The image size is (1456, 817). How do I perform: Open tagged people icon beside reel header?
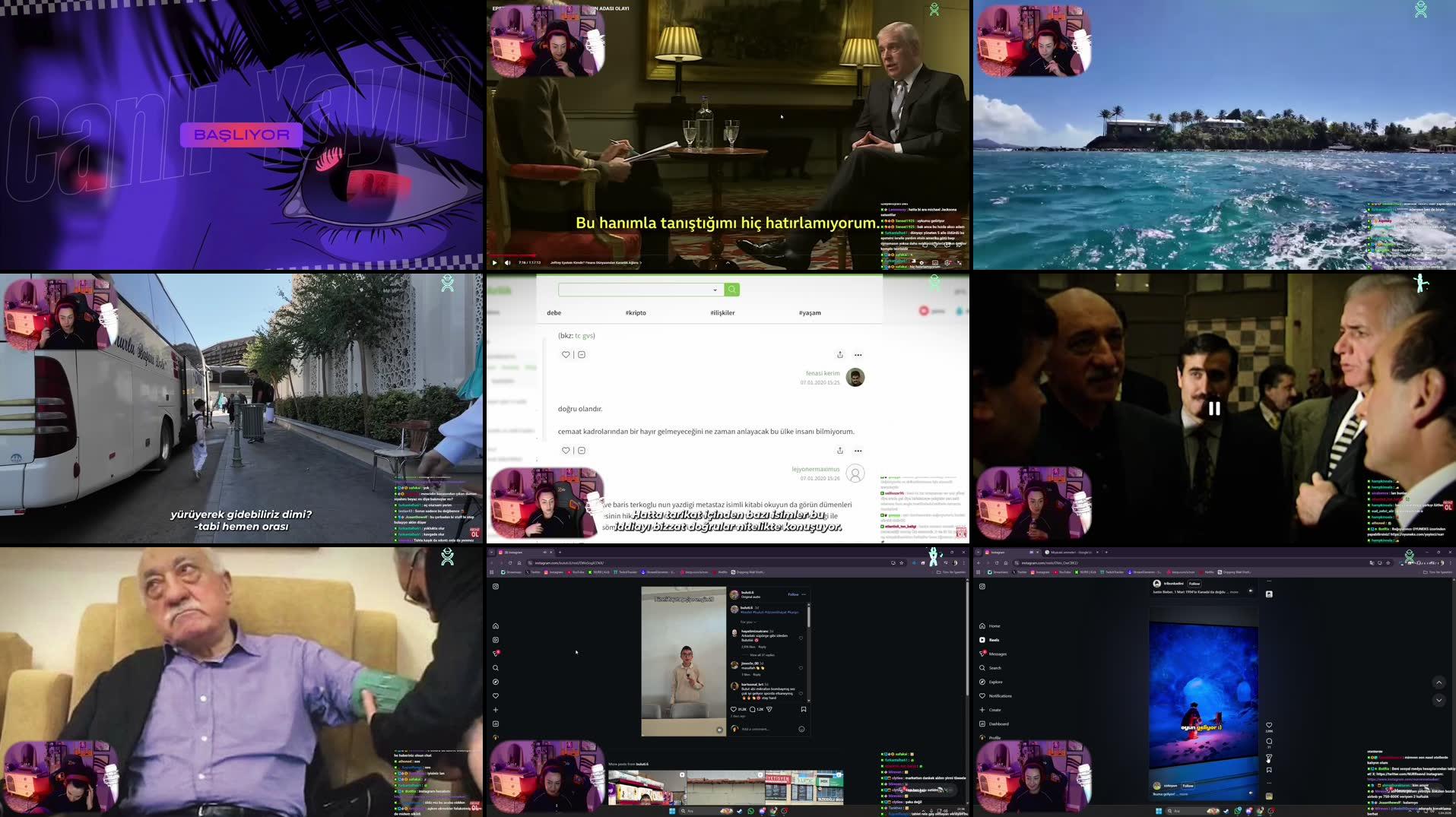(x=1269, y=594)
